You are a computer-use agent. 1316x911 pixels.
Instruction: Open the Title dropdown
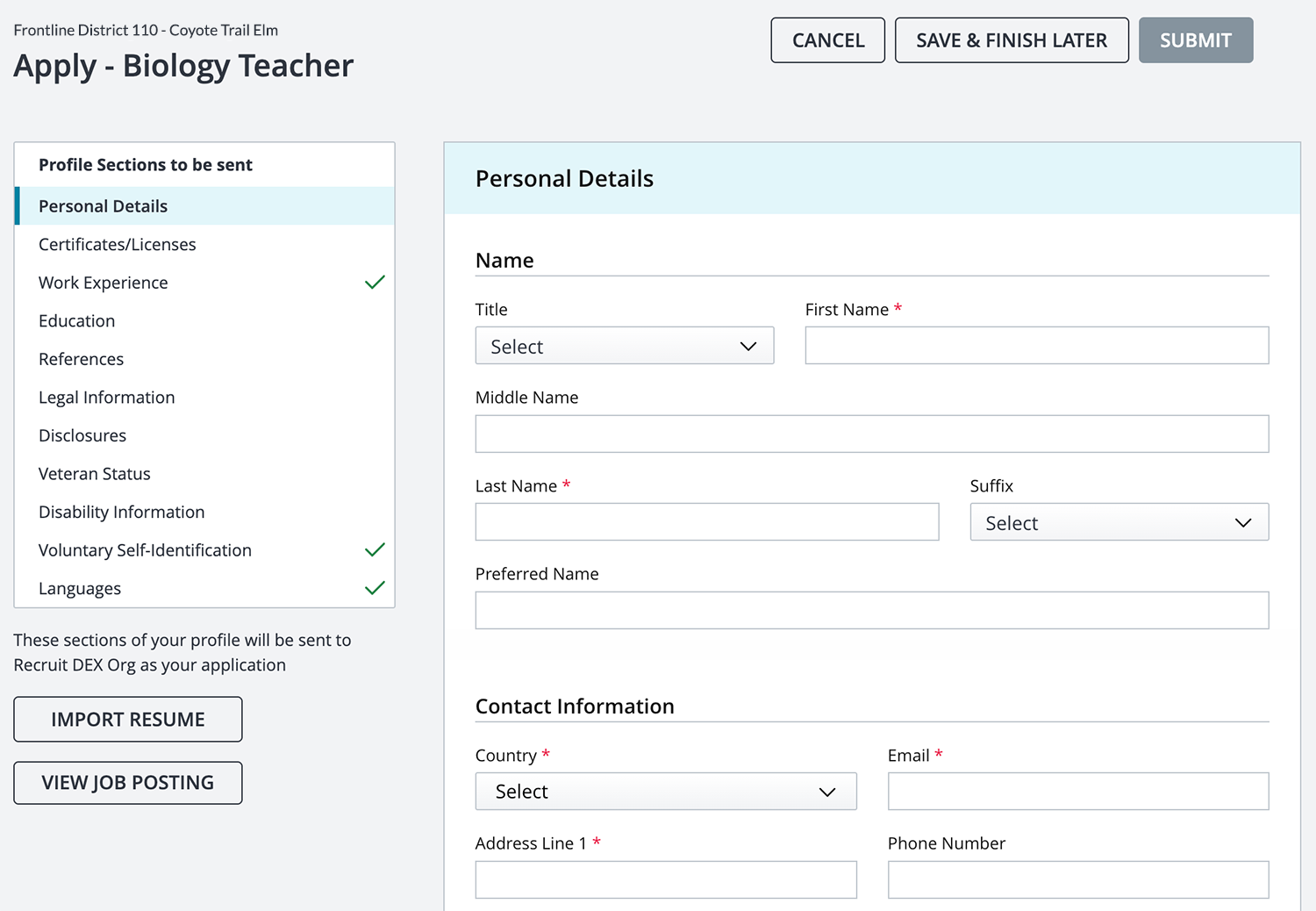[624, 346]
